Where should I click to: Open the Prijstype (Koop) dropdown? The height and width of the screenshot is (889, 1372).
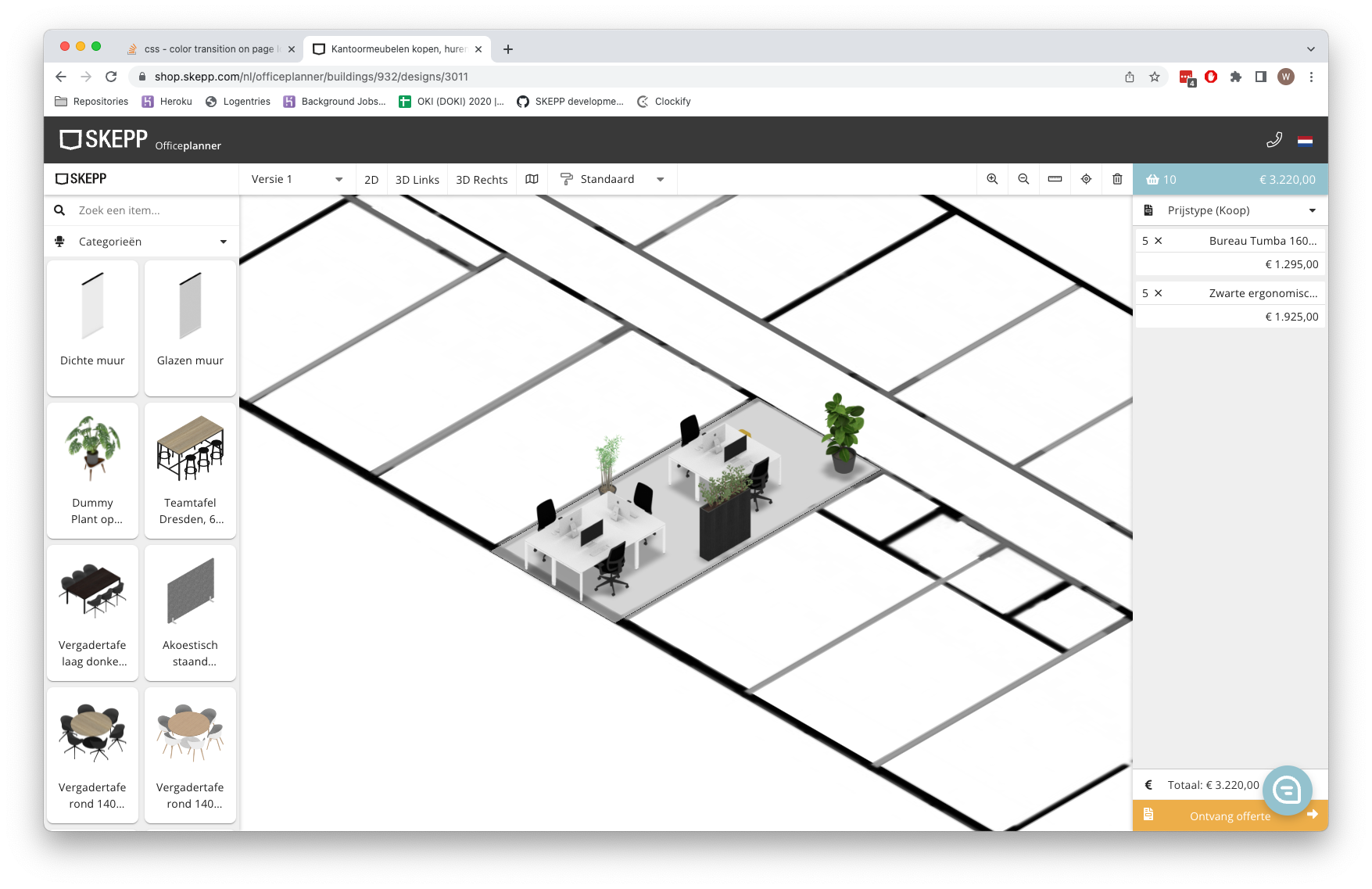coord(1230,210)
